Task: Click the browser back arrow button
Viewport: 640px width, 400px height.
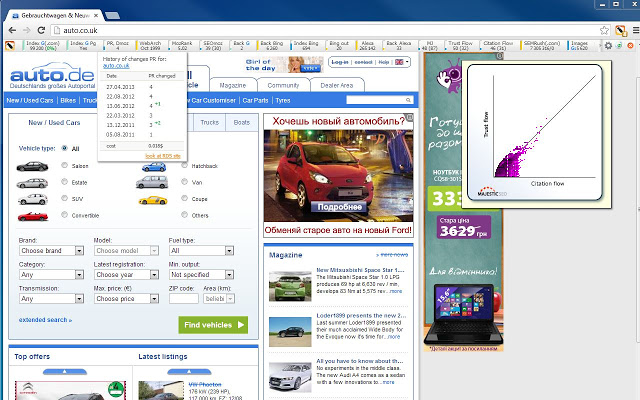Action: coord(11,31)
